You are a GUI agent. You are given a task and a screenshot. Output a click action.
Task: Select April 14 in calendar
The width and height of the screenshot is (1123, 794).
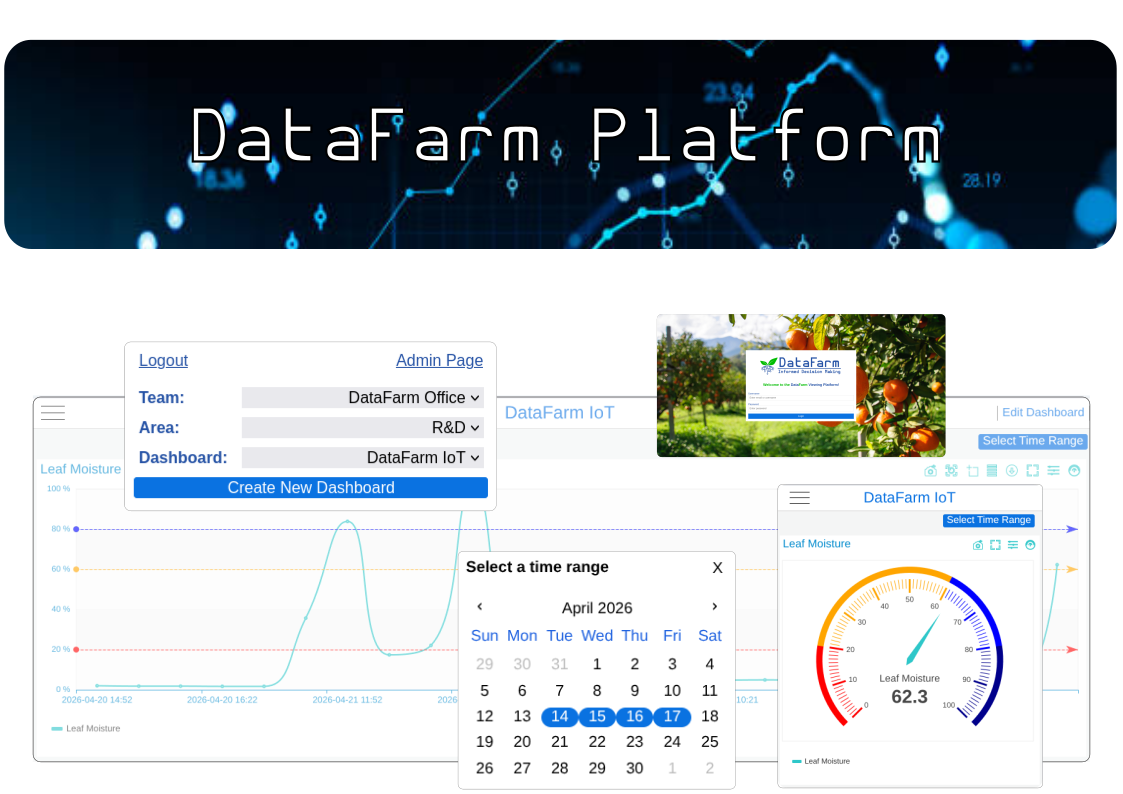pos(559,717)
